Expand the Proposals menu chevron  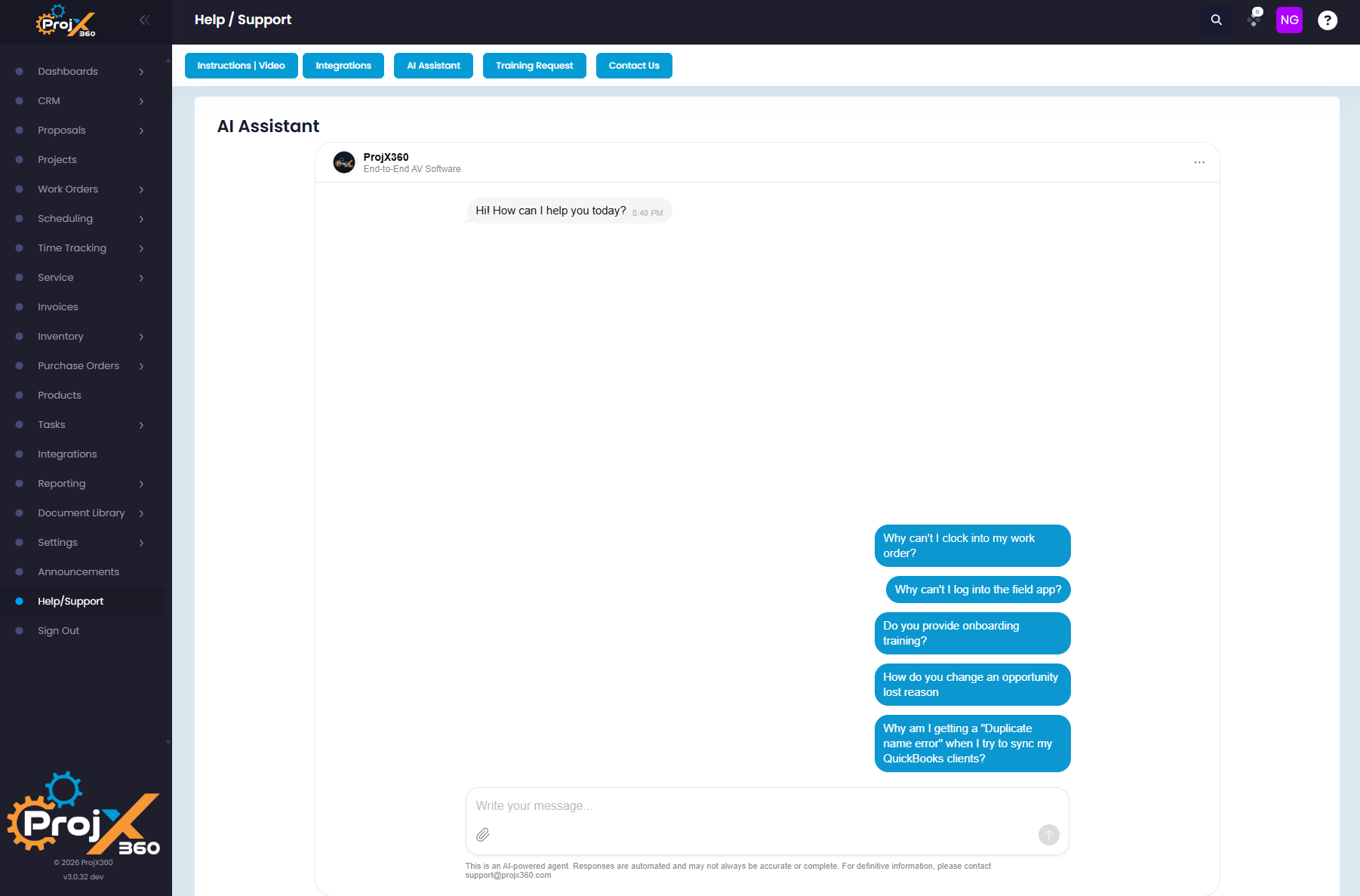[x=141, y=131]
